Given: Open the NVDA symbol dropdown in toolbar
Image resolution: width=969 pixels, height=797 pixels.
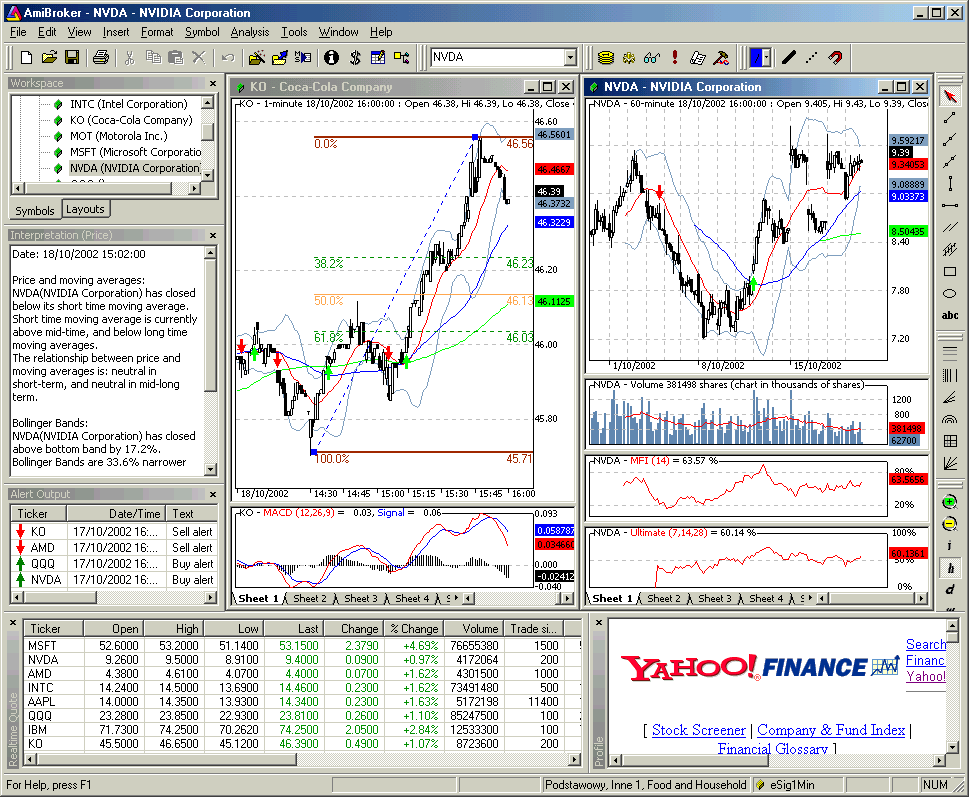Looking at the screenshot, I should [570, 58].
